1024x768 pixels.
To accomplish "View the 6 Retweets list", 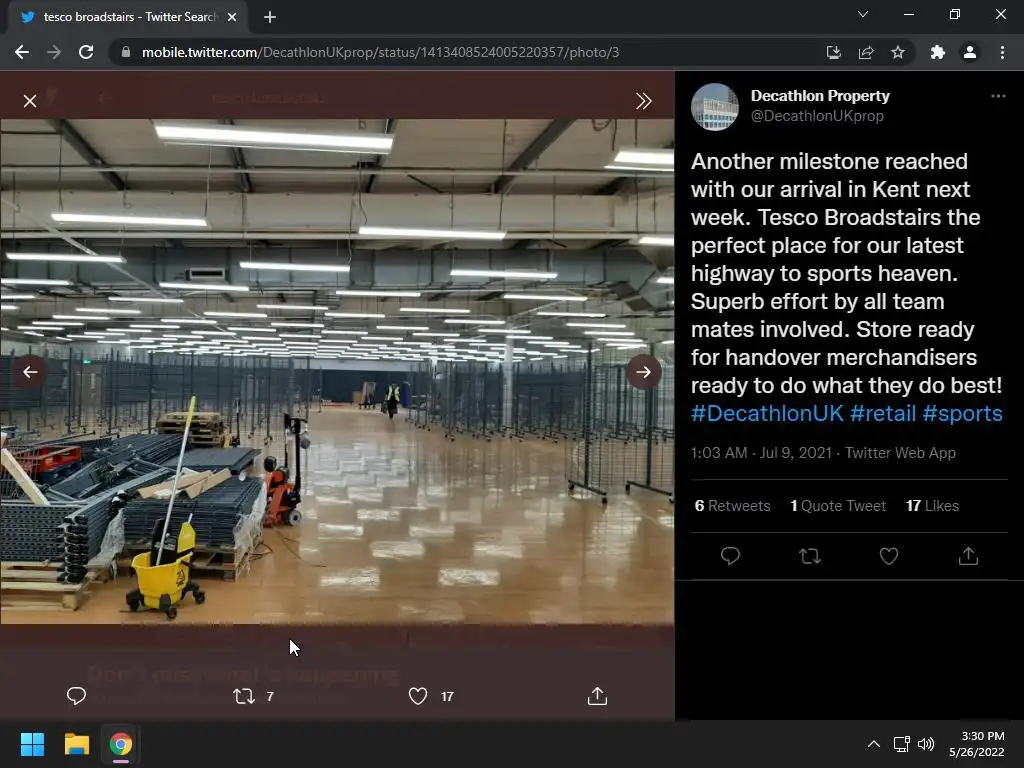I will coord(732,505).
